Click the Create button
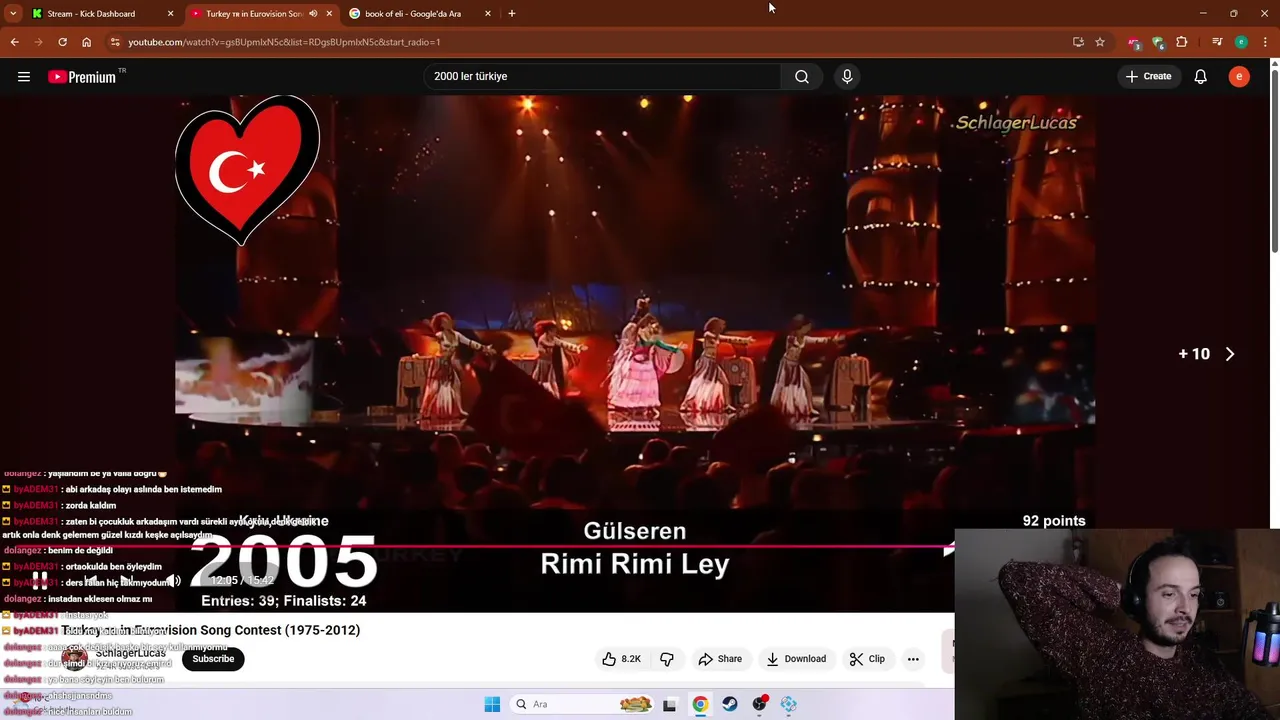Screen dimensions: 1280x720 [1148, 76]
